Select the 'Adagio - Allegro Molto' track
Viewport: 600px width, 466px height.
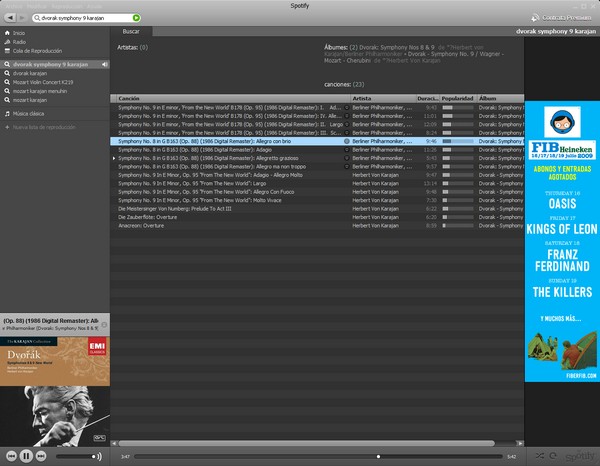click(317, 175)
